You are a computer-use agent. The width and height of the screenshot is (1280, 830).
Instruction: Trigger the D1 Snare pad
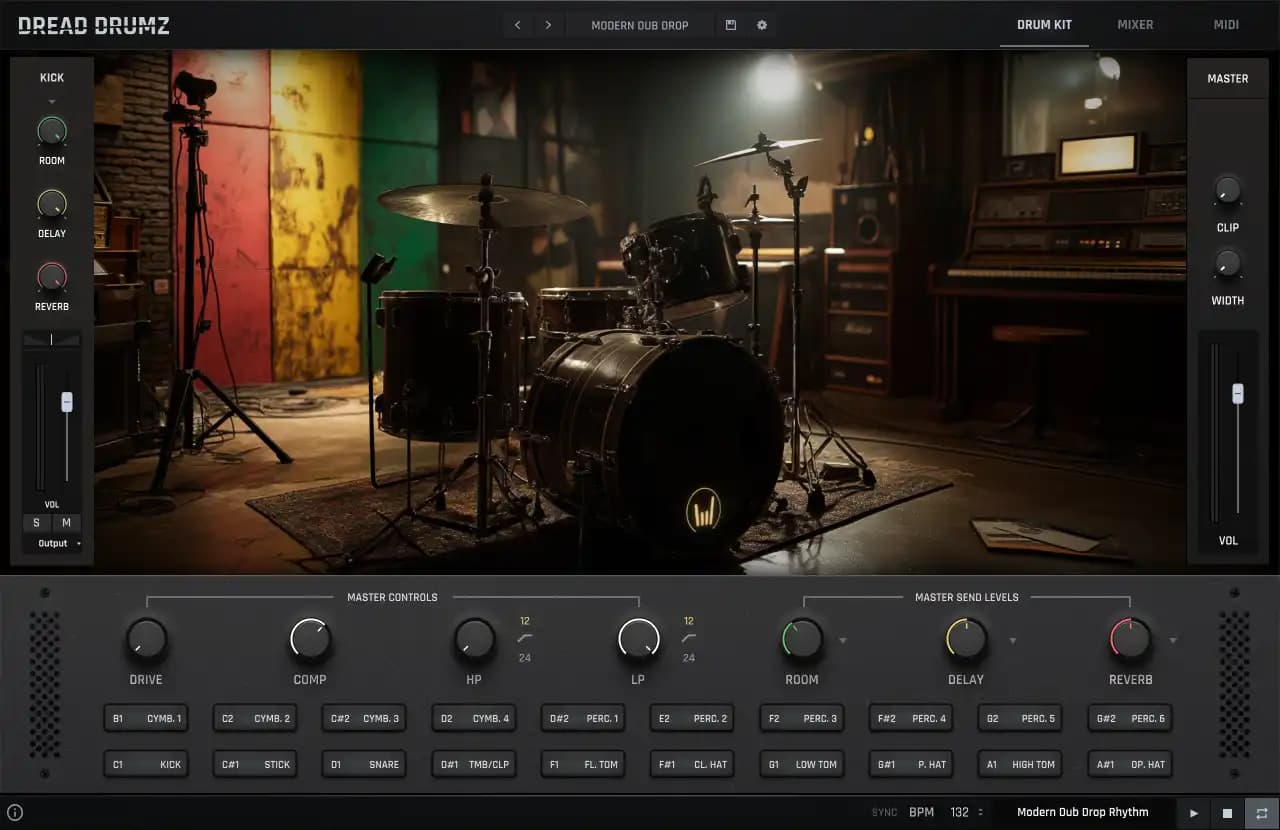[364, 764]
